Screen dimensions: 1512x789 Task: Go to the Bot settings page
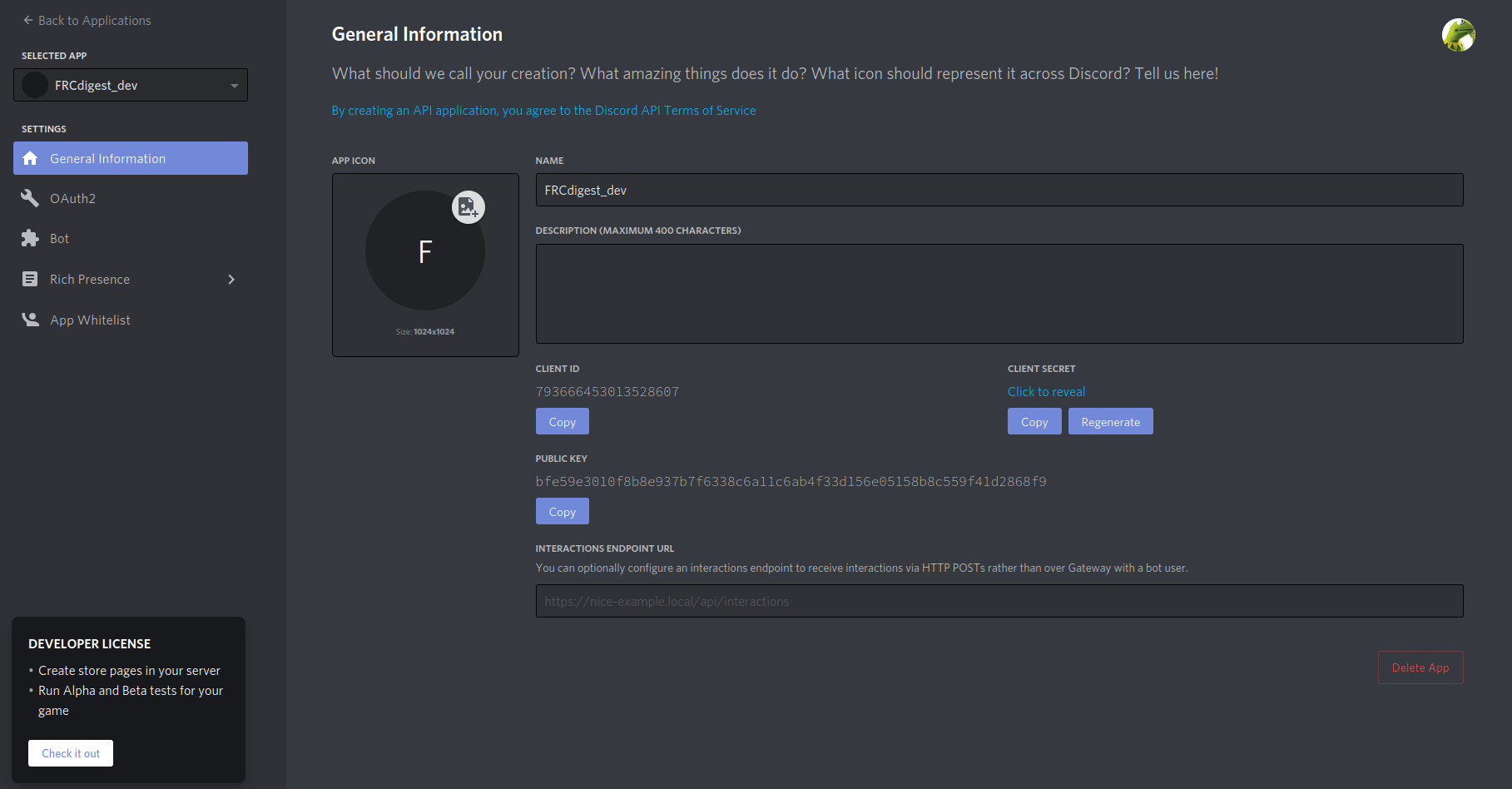coord(131,238)
